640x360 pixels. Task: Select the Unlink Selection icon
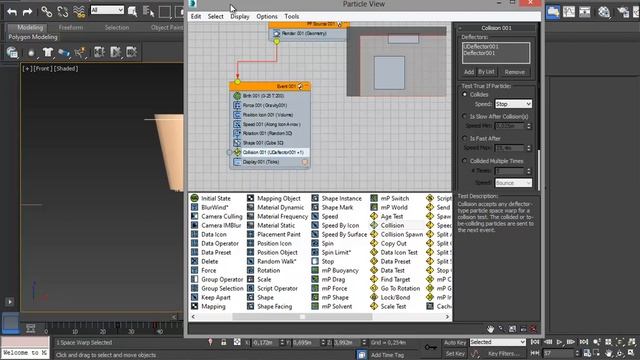tap(62, 11)
